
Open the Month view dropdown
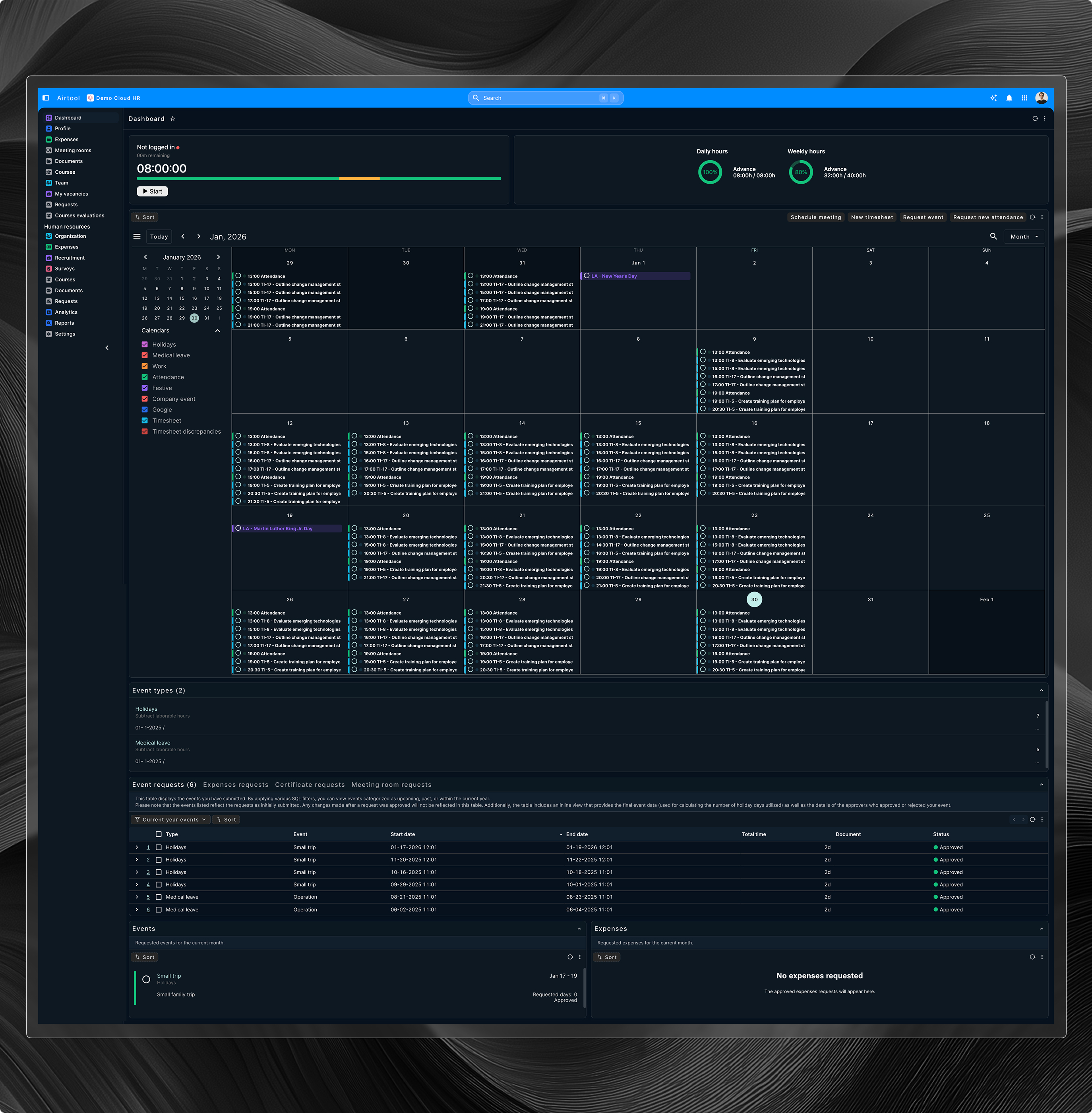pyautogui.click(x=1024, y=237)
